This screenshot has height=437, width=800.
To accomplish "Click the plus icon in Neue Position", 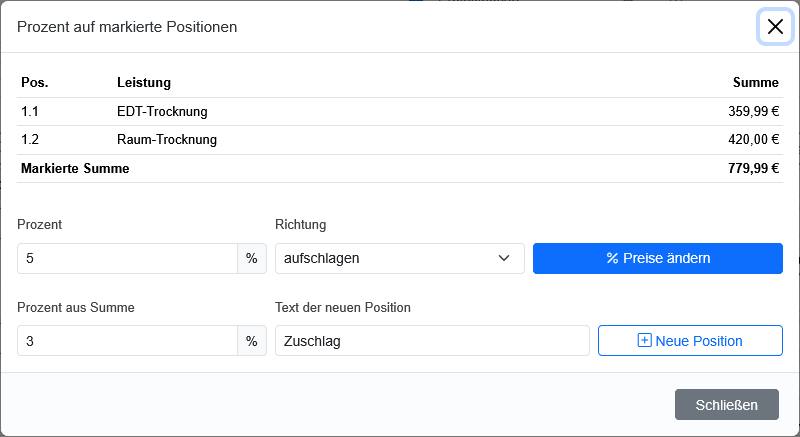I will (x=644, y=341).
